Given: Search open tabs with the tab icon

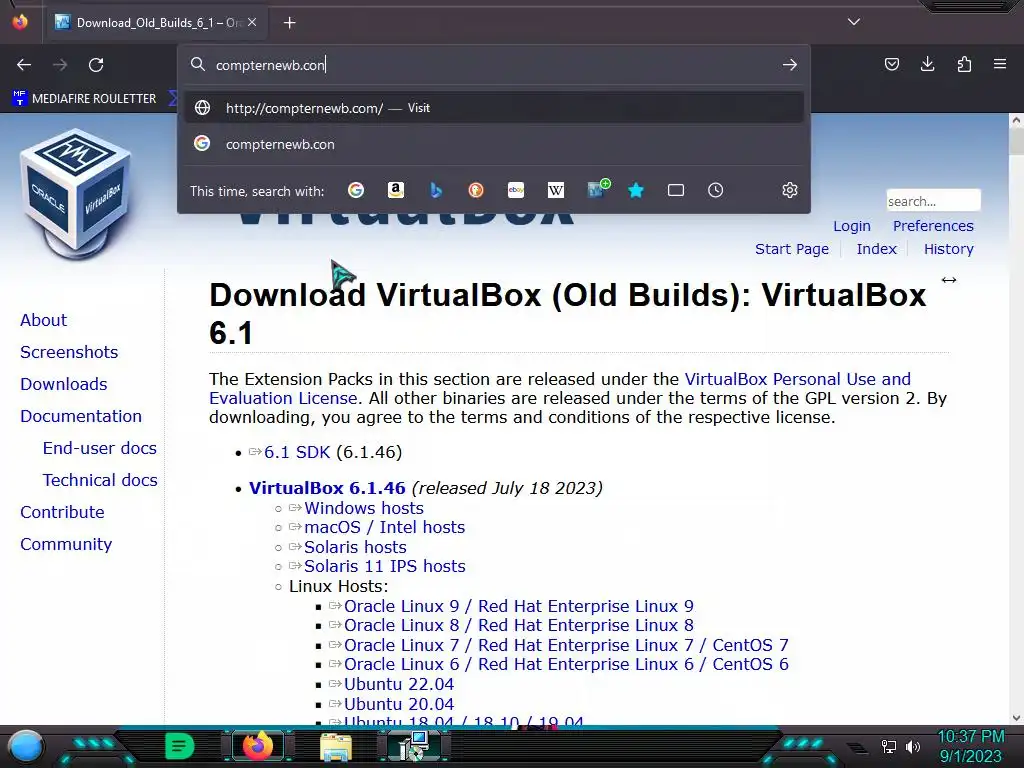Looking at the screenshot, I should pos(676,190).
